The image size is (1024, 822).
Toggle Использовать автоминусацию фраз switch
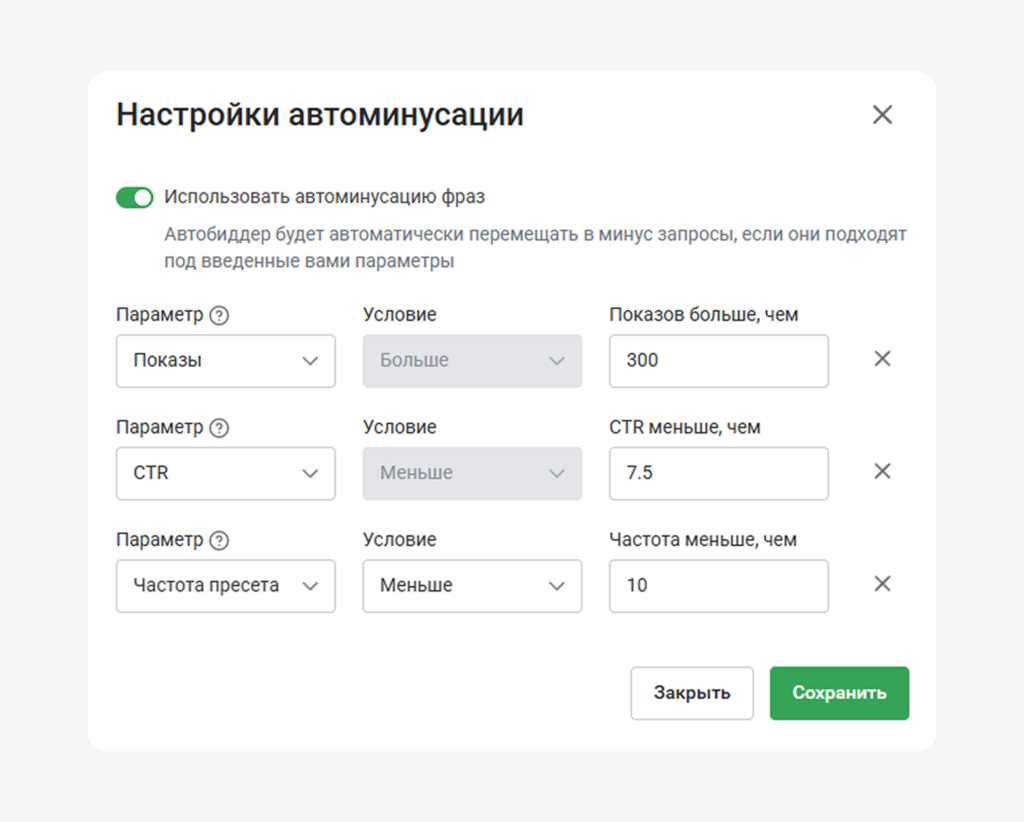133,197
